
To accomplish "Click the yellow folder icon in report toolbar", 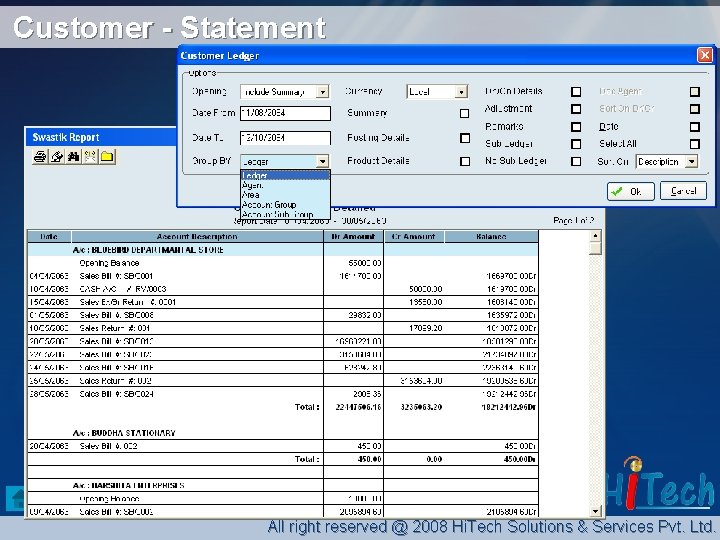I will 107,157.
